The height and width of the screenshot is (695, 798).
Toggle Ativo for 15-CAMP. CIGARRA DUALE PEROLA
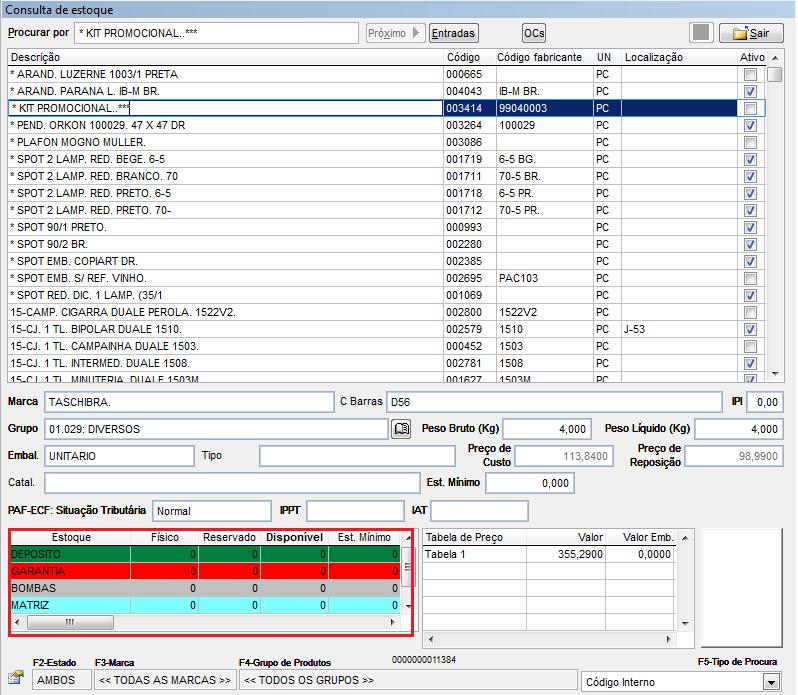[x=750, y=312]
